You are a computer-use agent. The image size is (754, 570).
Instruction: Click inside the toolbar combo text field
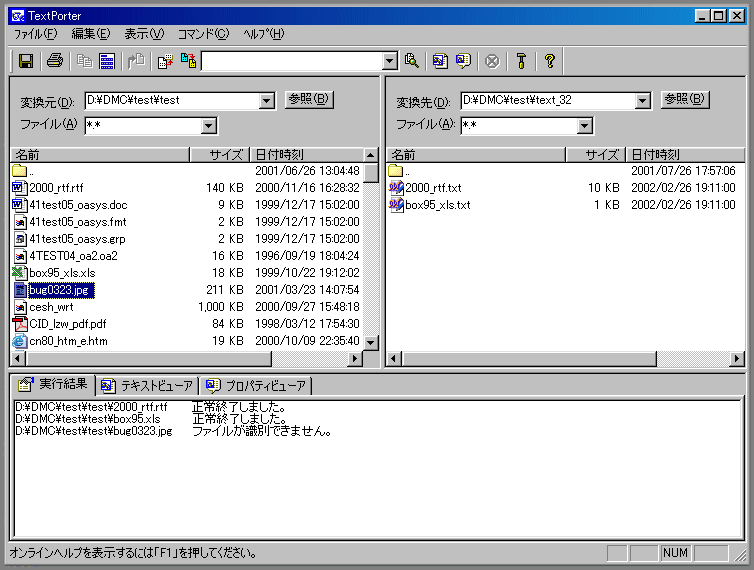[x=292, y=61]
